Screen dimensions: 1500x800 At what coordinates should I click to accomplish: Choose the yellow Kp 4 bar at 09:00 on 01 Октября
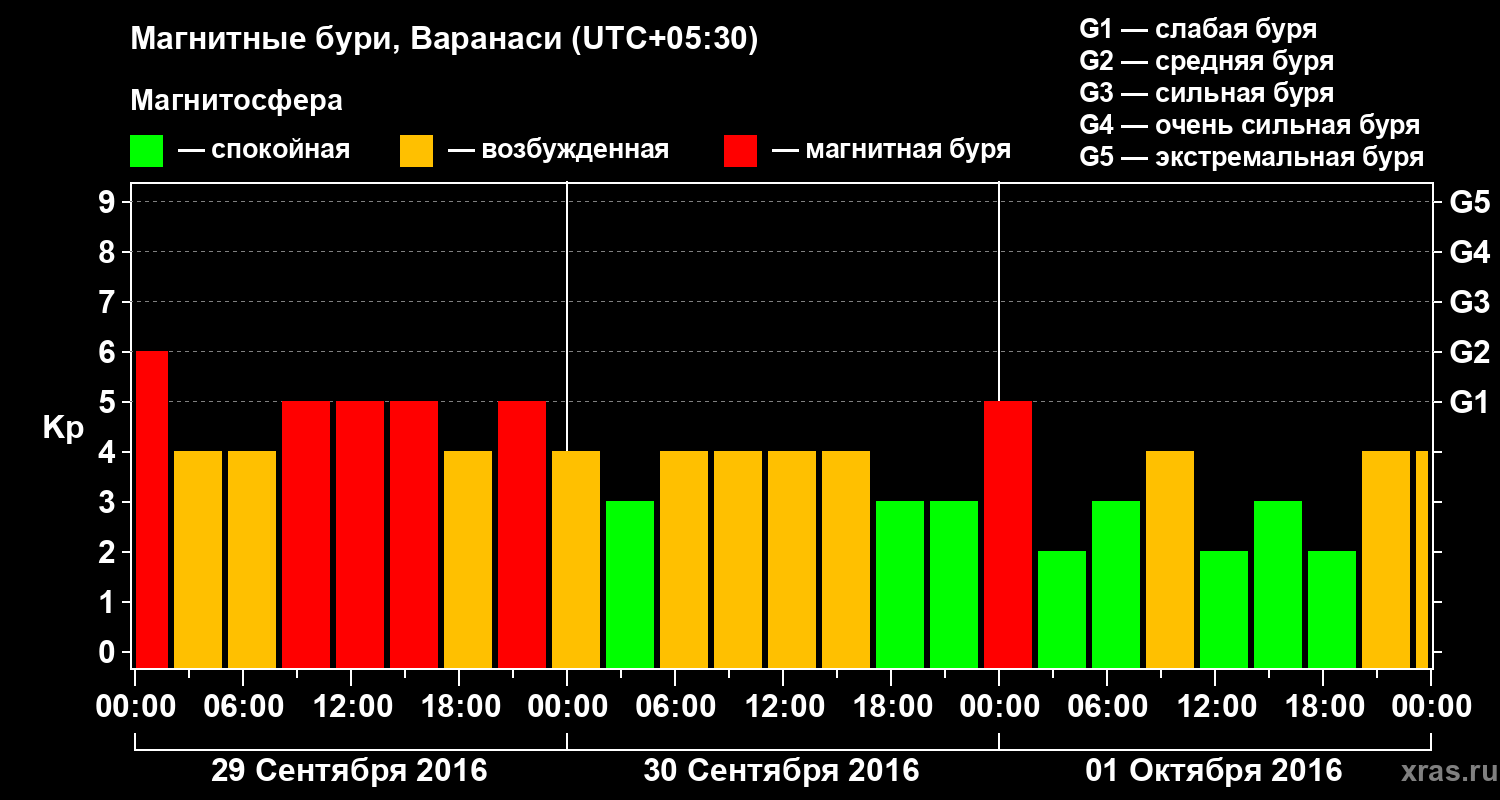[x=1170, y=559]
